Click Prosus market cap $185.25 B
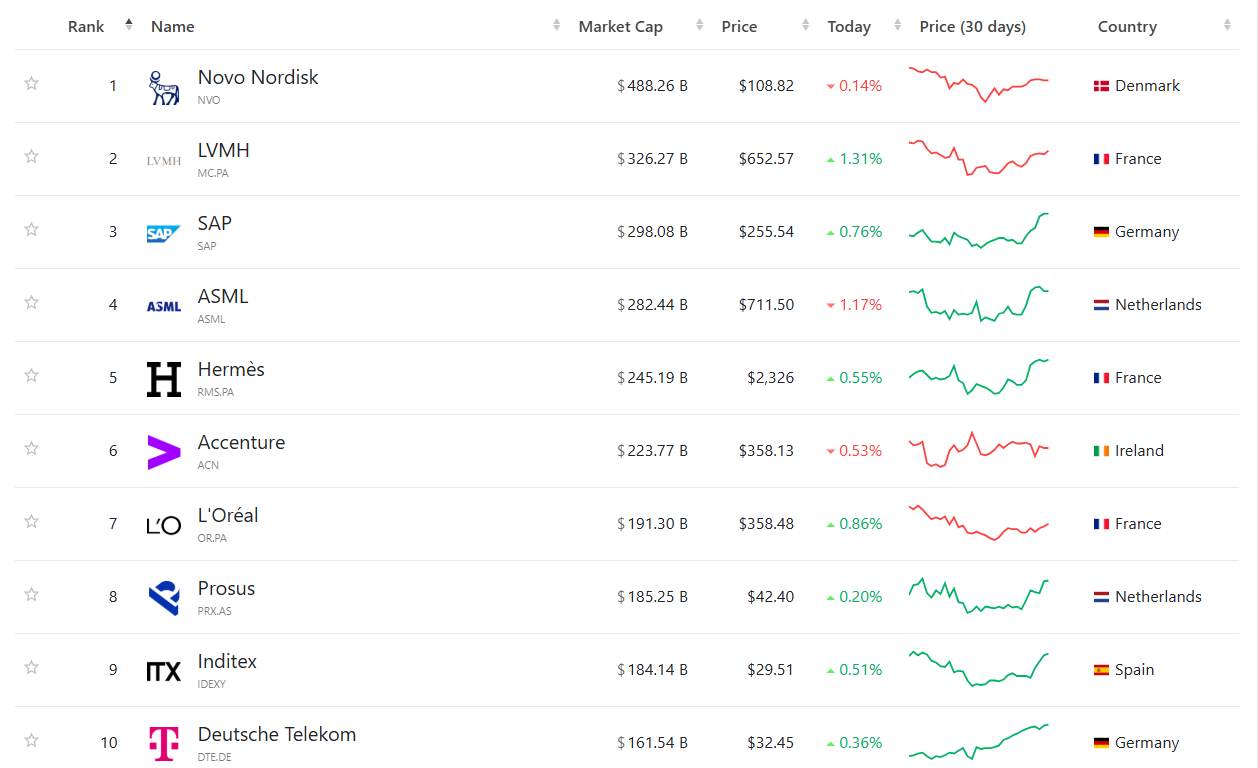This screenshot has height=768, width=1258. 652,597
